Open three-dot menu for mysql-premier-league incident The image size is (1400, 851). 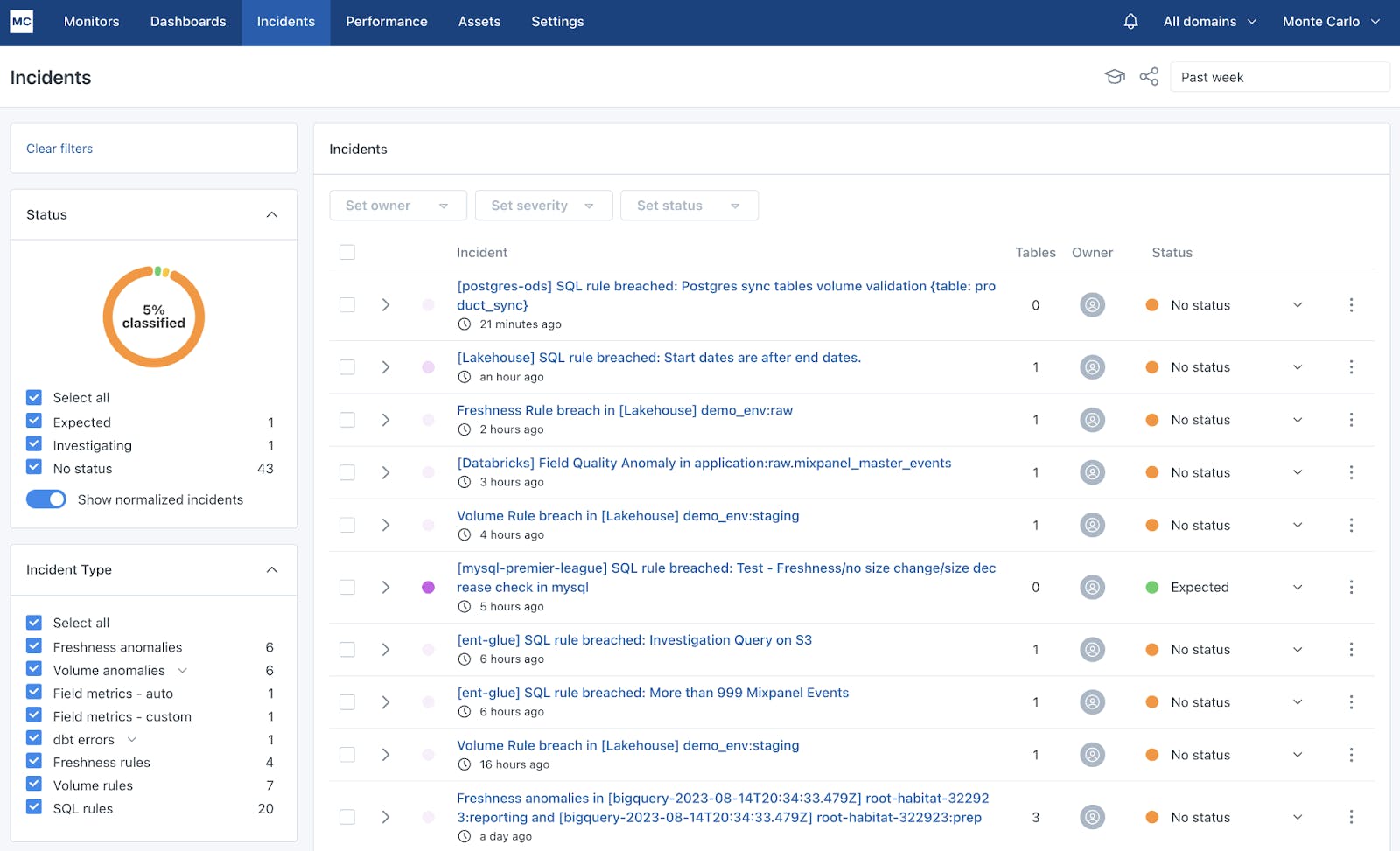(1351, 588)
